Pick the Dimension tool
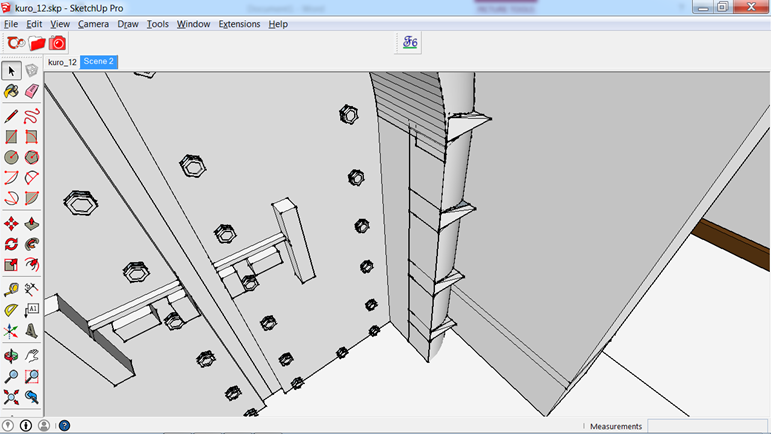 (31, 289)
